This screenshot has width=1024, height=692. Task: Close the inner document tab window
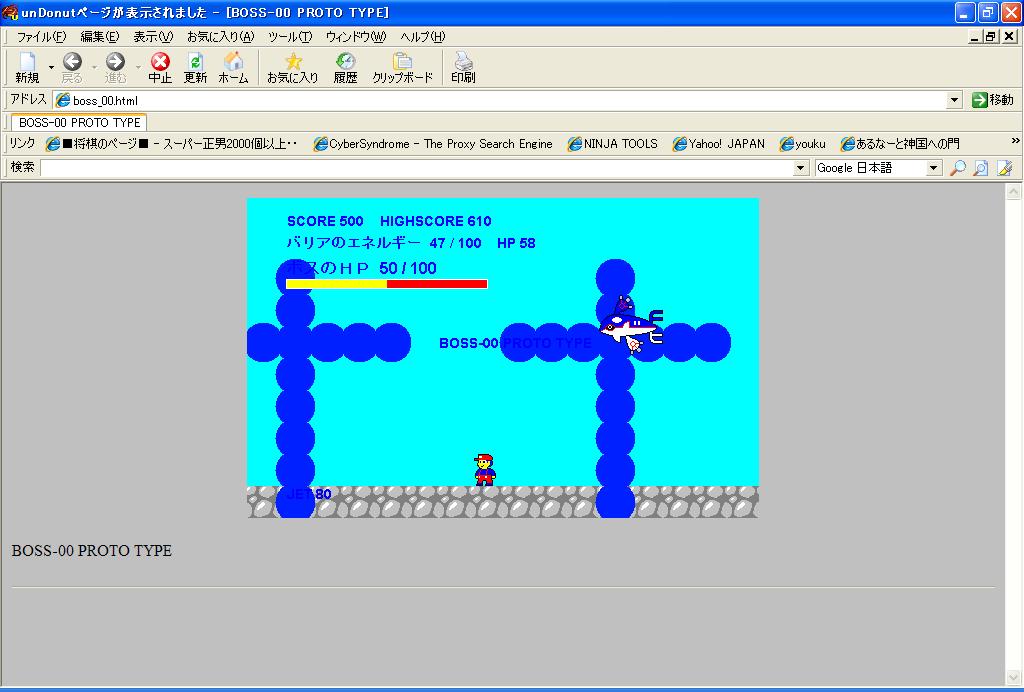pos(1009,37)
